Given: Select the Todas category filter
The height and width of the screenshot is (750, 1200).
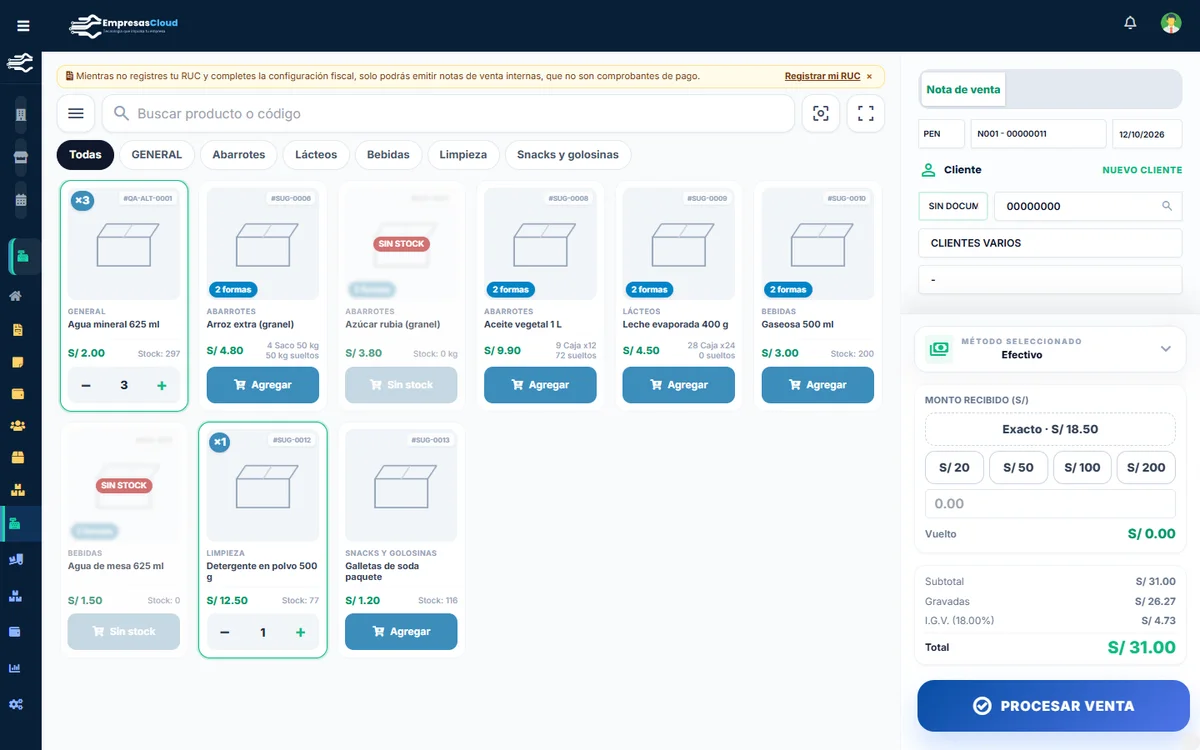Looking at the screenshot, I should (x=86, y=155).
